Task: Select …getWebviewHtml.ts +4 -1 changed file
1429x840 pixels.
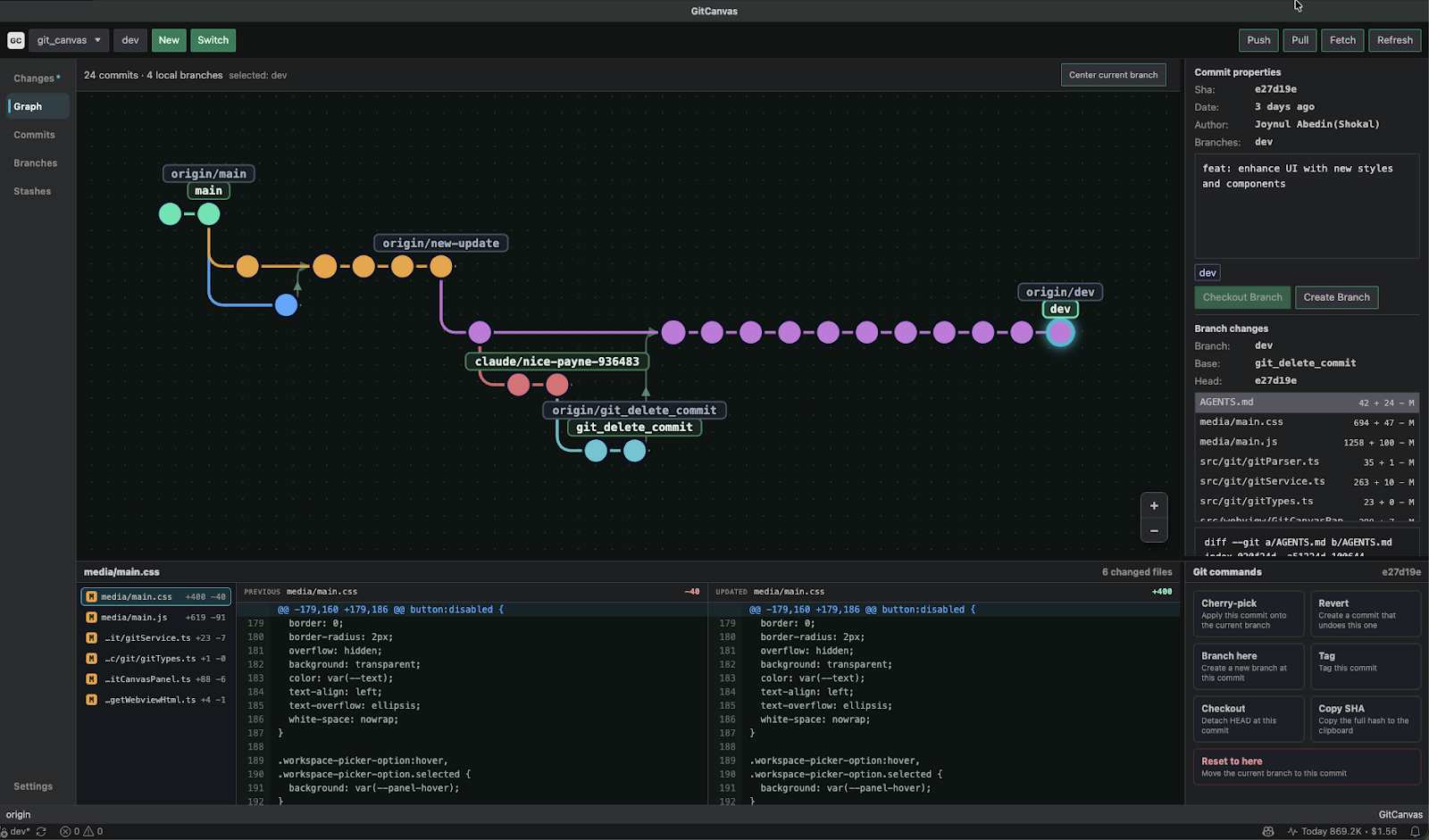Action: (156, 700)
